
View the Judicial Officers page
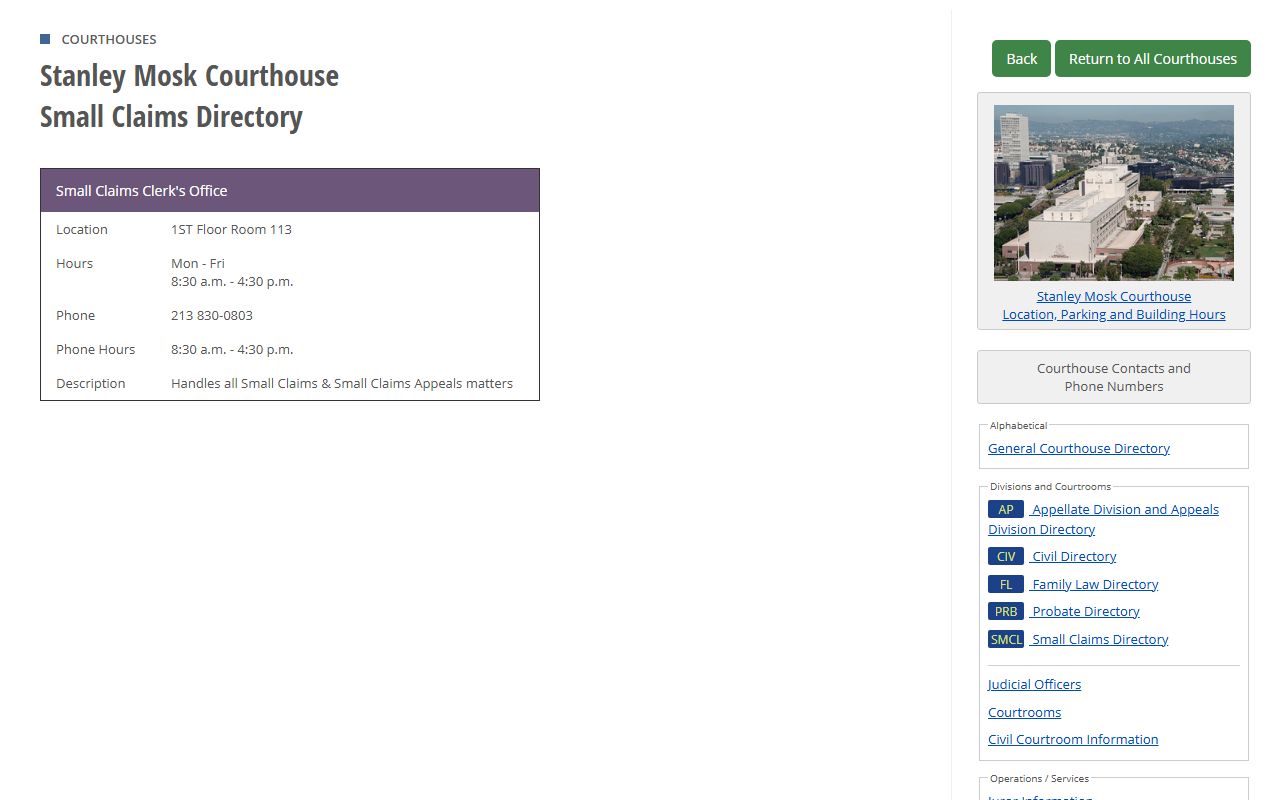click(1034, 684)
